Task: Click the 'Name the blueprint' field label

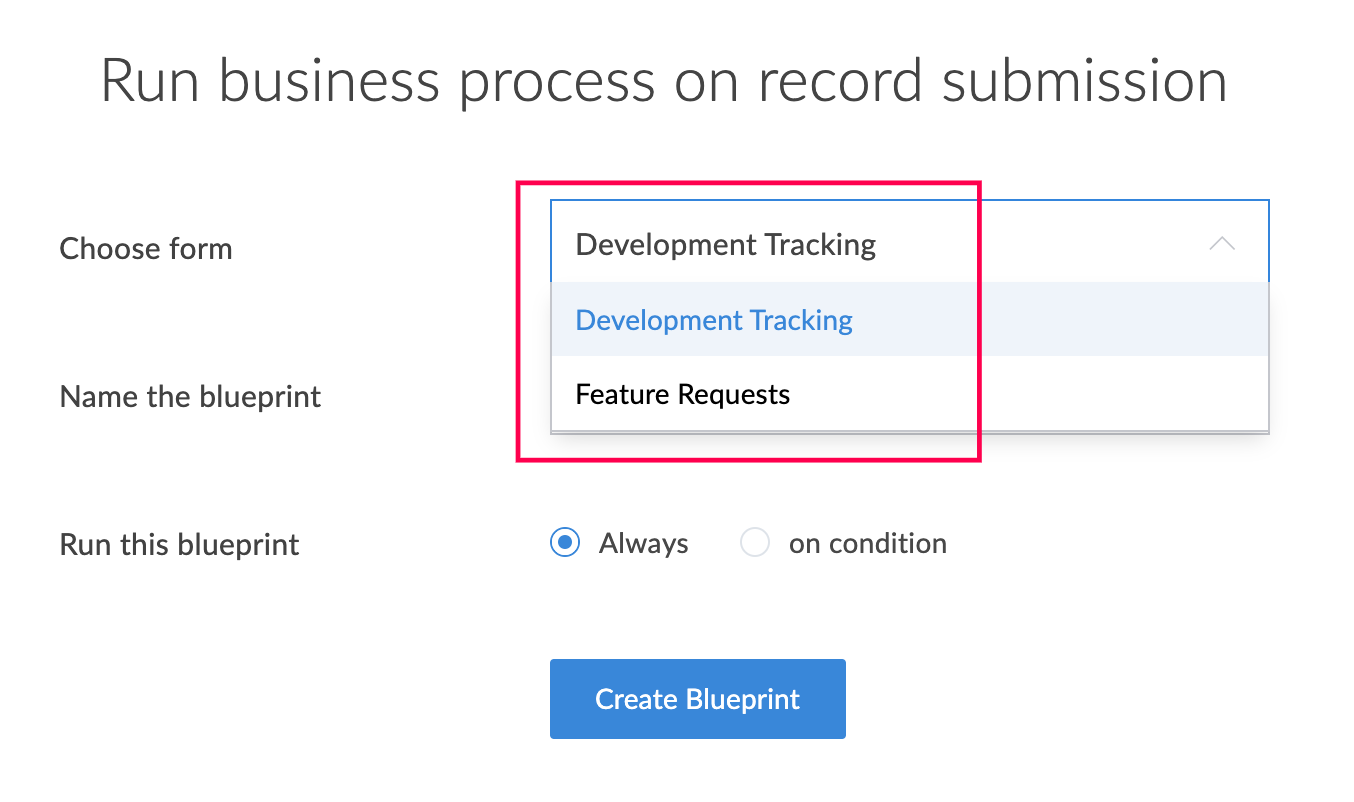Action: click(x=190, y=396)
